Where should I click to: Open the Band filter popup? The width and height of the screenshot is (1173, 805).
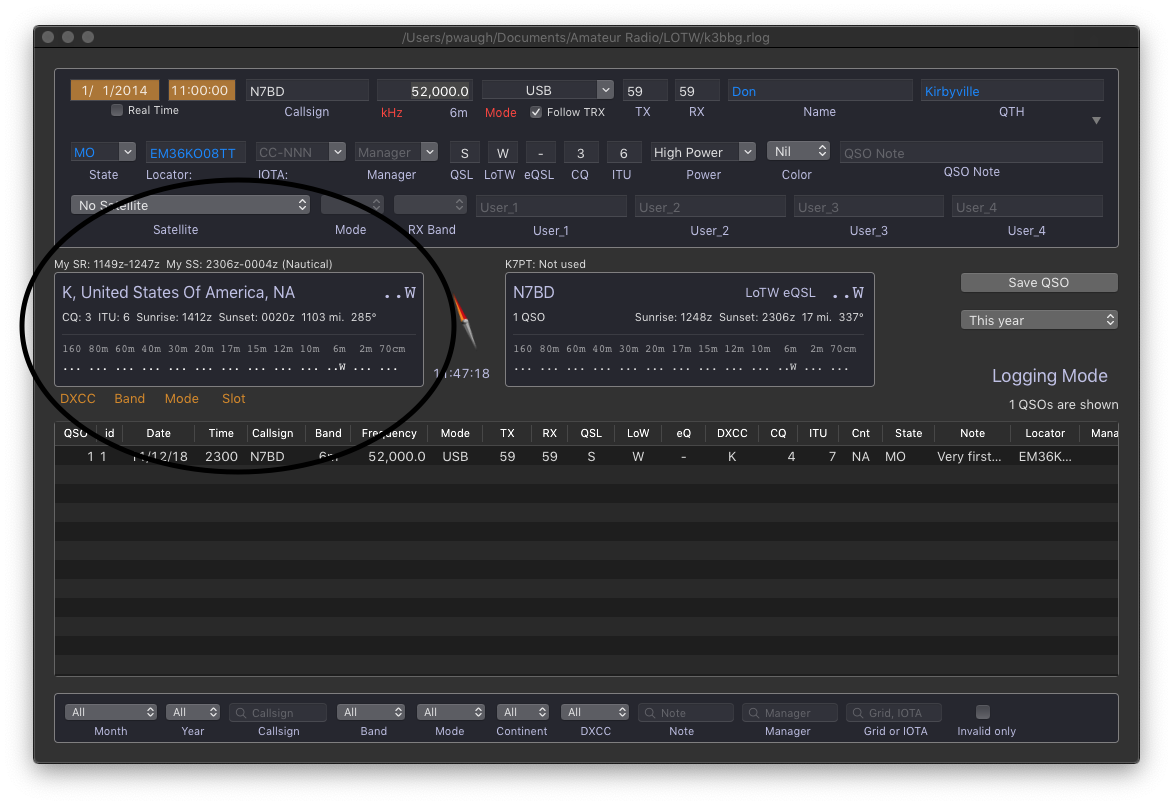point(371,712)
